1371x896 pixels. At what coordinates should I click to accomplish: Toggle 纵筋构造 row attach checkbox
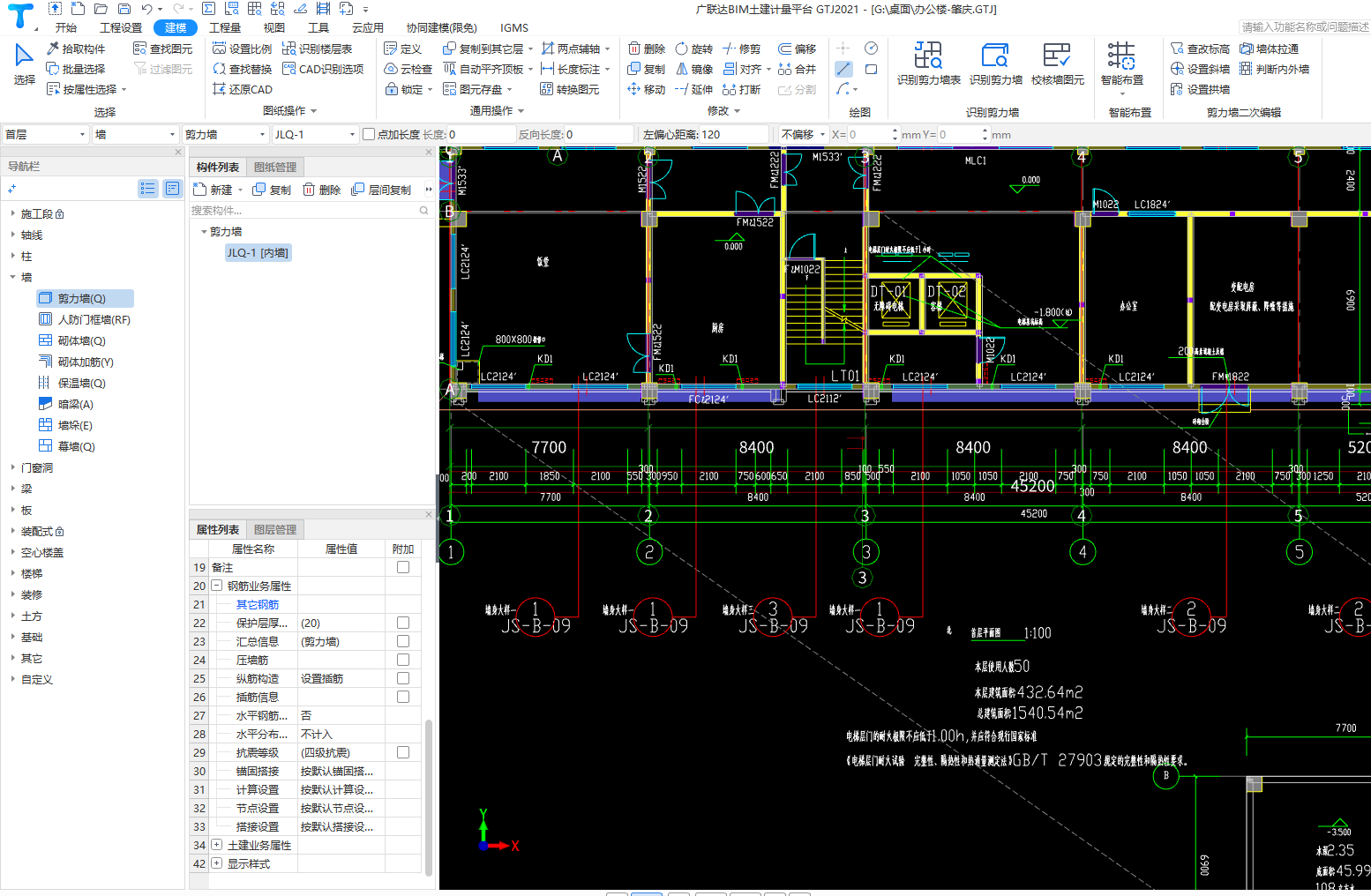click(x=403, y=678)
